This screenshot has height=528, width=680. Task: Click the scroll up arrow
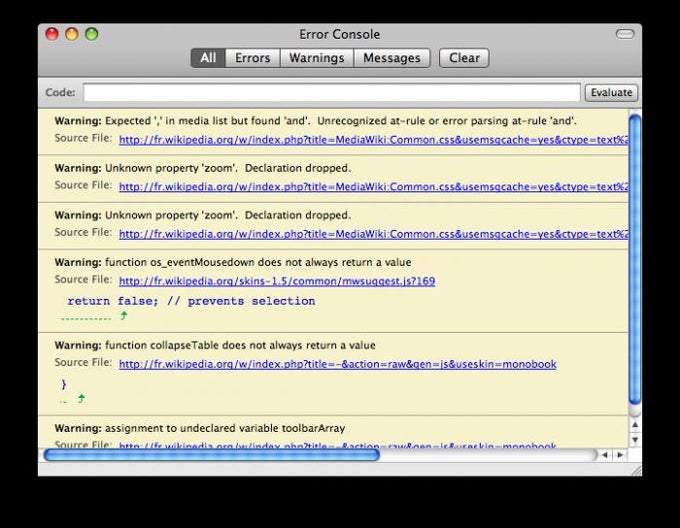point(634,424)
